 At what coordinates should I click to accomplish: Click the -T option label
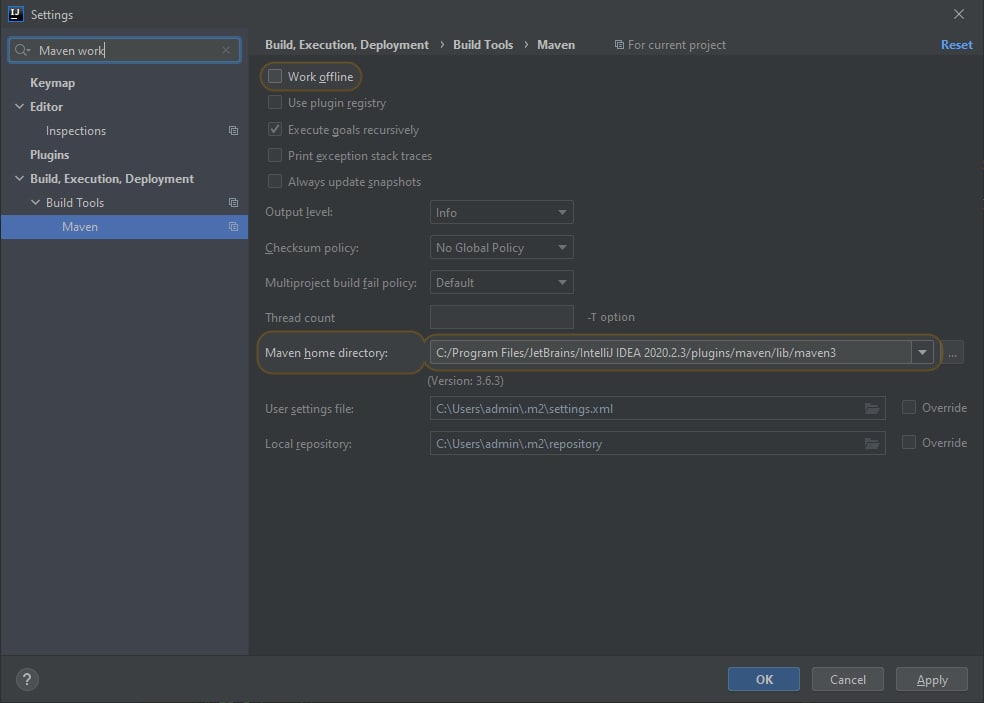pyautogui.click(x=611, y=317)
